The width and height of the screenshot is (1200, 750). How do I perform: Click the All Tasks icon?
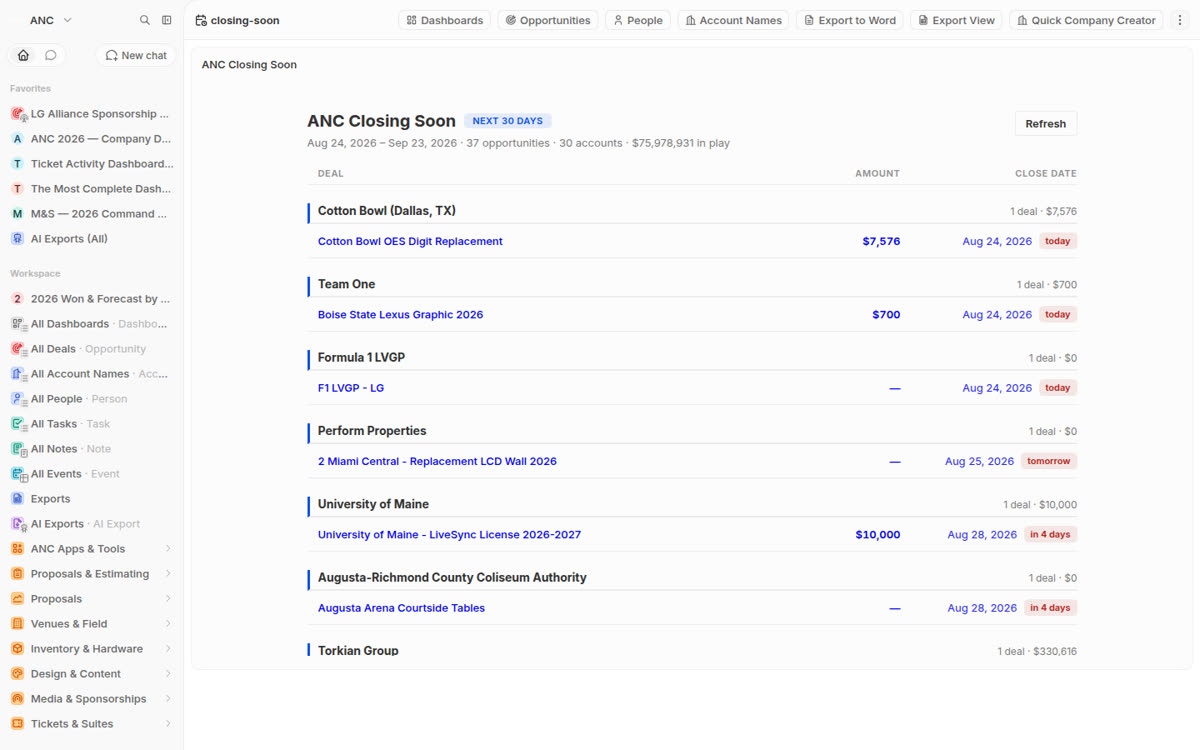click(18, 424)
